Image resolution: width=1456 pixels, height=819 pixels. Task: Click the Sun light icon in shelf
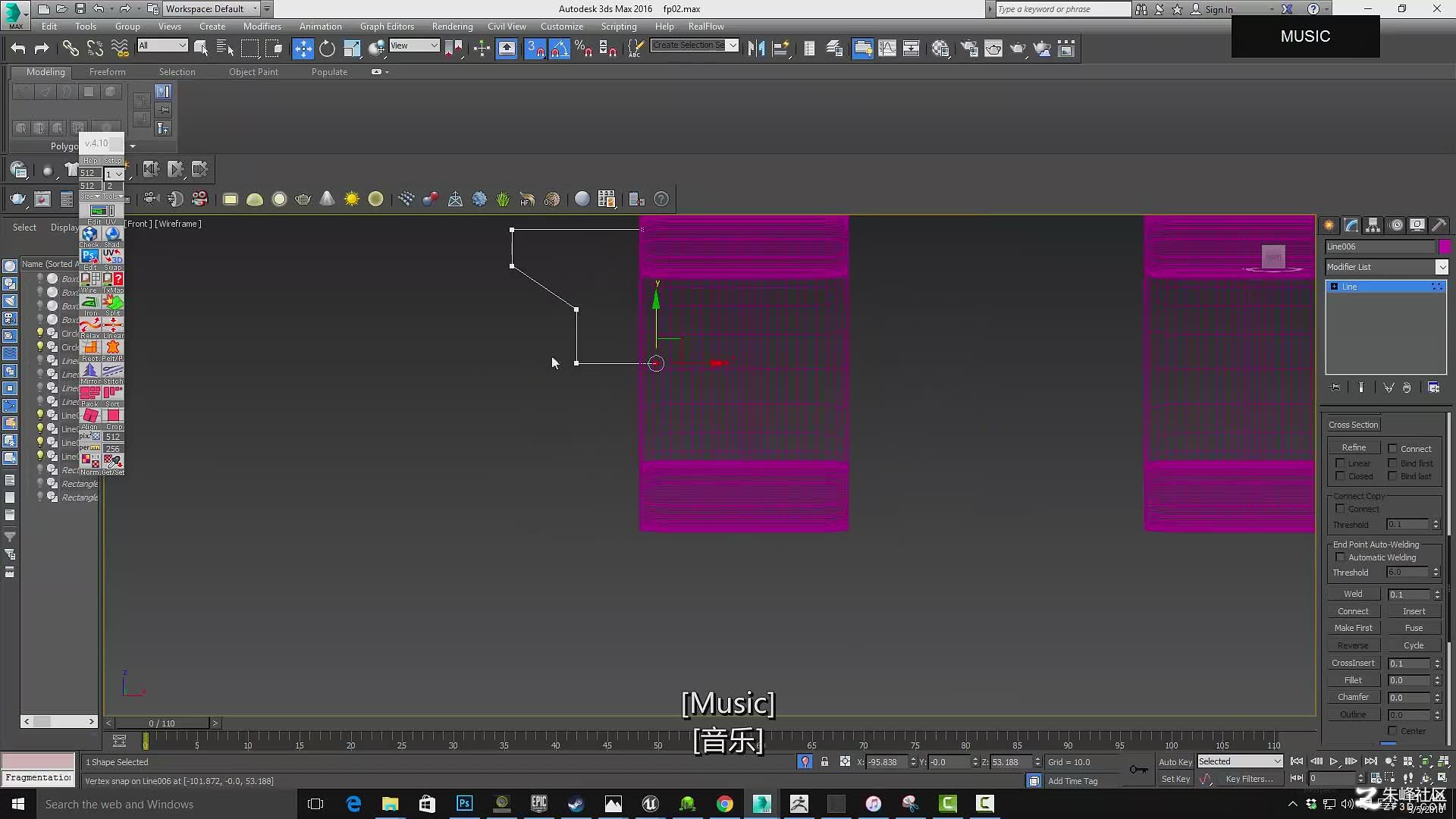click(351, 199)
